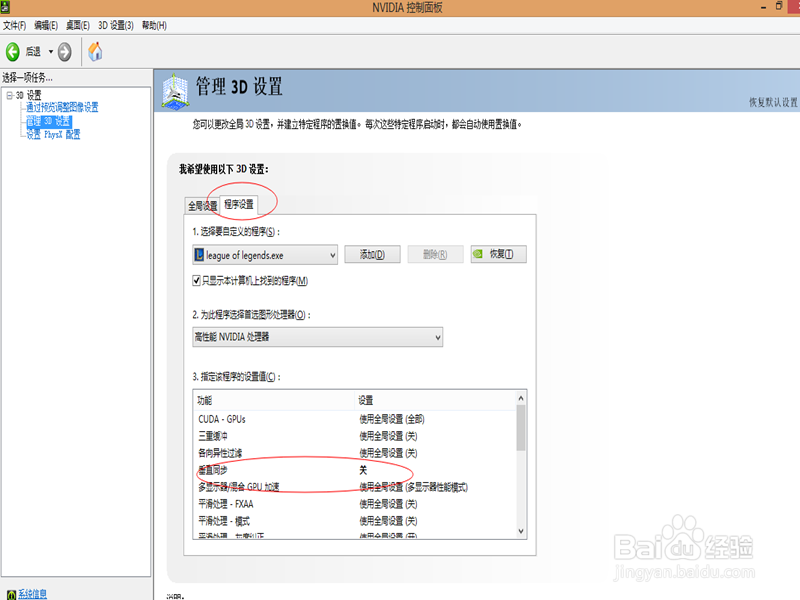Open the 帮助(H) menu
The image size is (800, 600).
coord(154,26)
